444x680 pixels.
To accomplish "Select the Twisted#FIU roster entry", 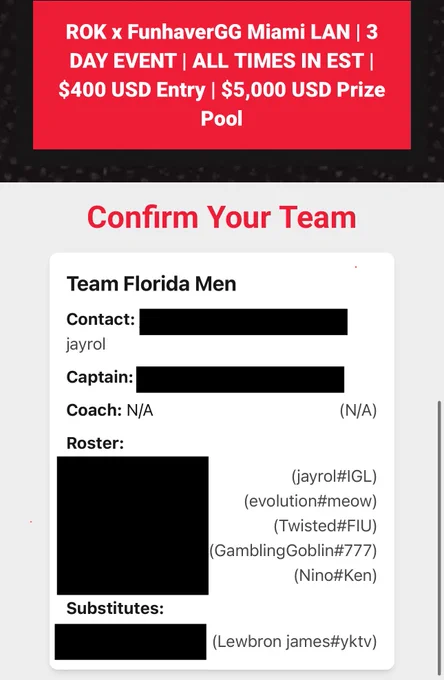I will click(x=325, y=526).
